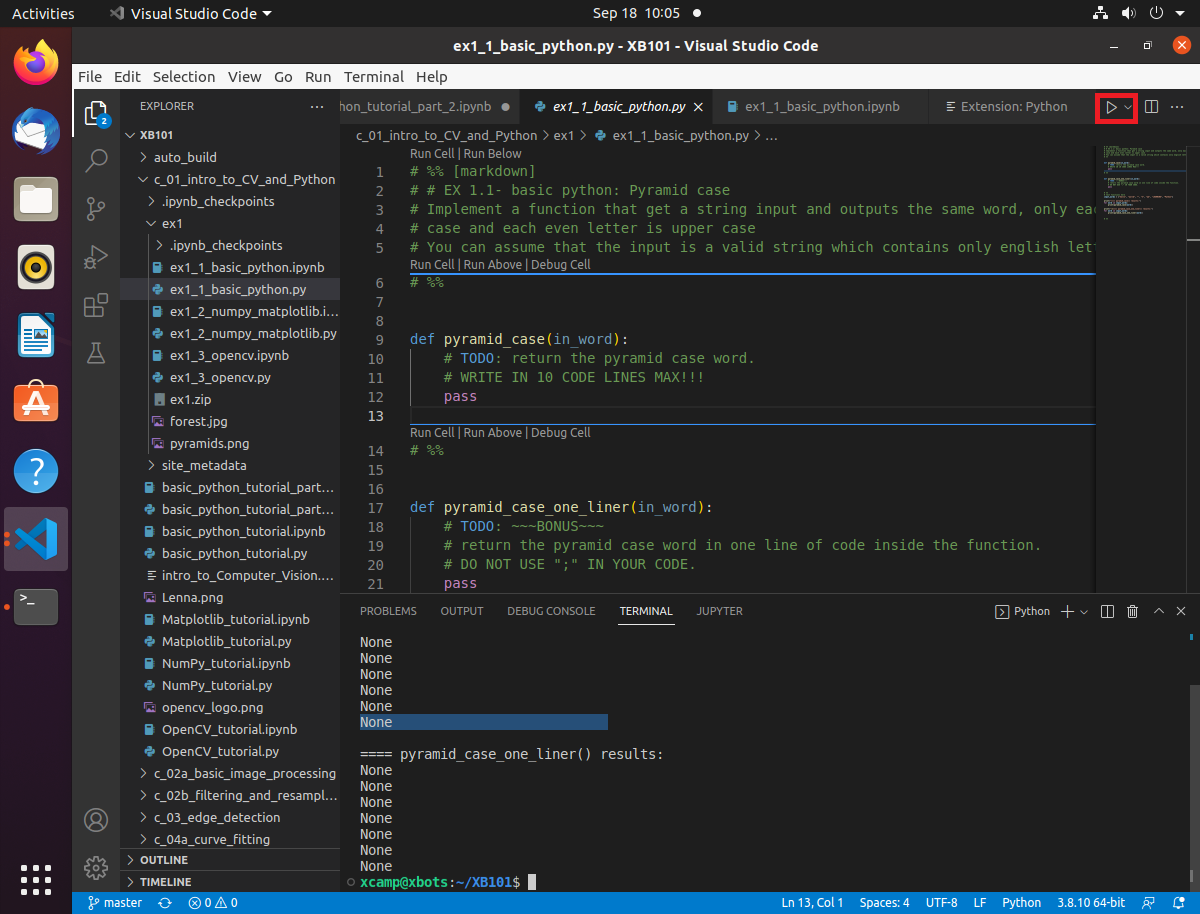This screenshot has height=914, width=1200.
Task: Open the Search view in activity bar
Action: click(96, 160)
